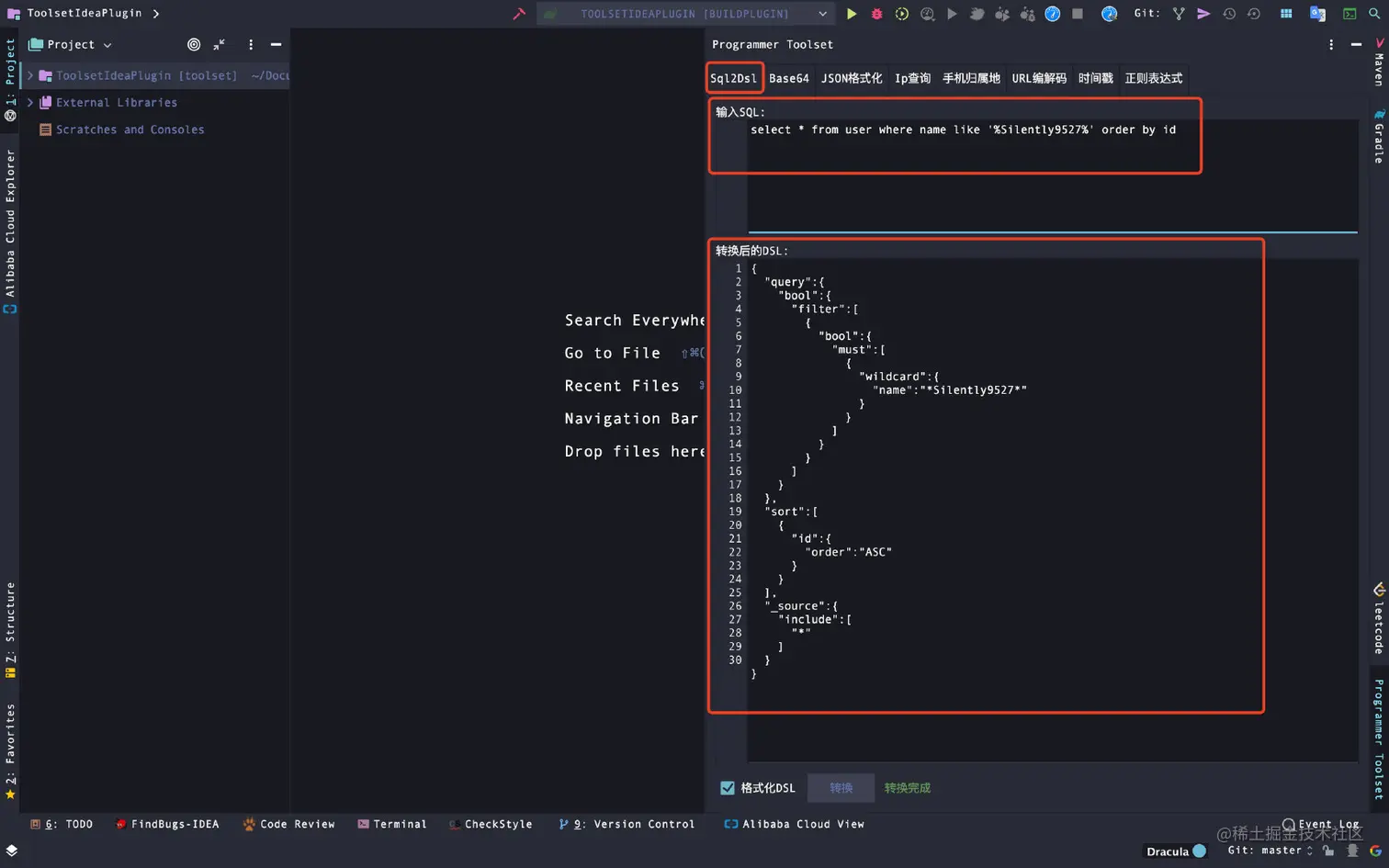This screenshot has height=868, width=1389.
Task: Select the 手机归属地 tab
Action: [971, 78]
